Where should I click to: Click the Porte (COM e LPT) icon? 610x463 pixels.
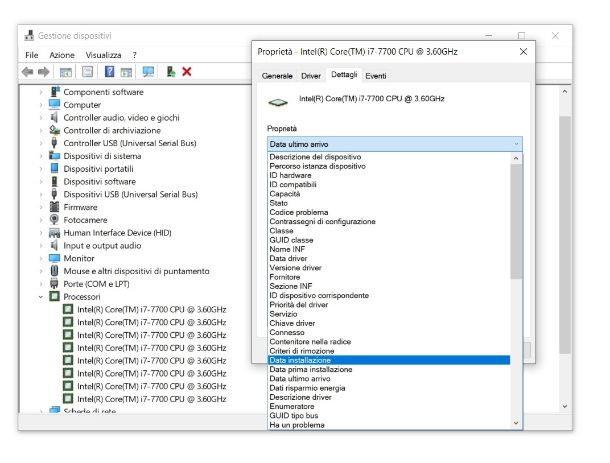[x=54, y=284]
